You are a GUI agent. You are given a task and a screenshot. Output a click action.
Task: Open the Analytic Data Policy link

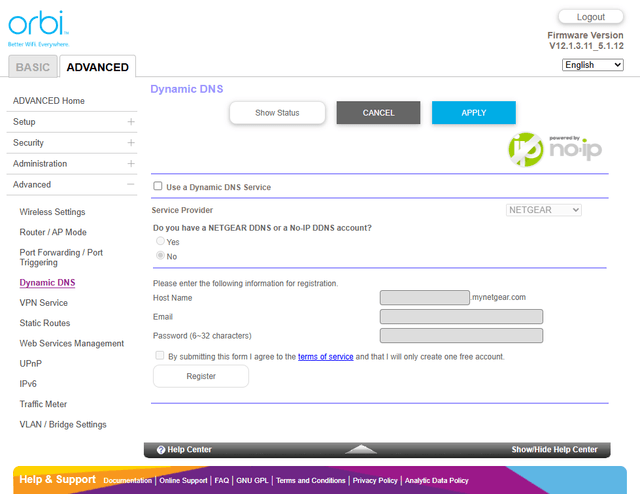(x=436, y=481)
